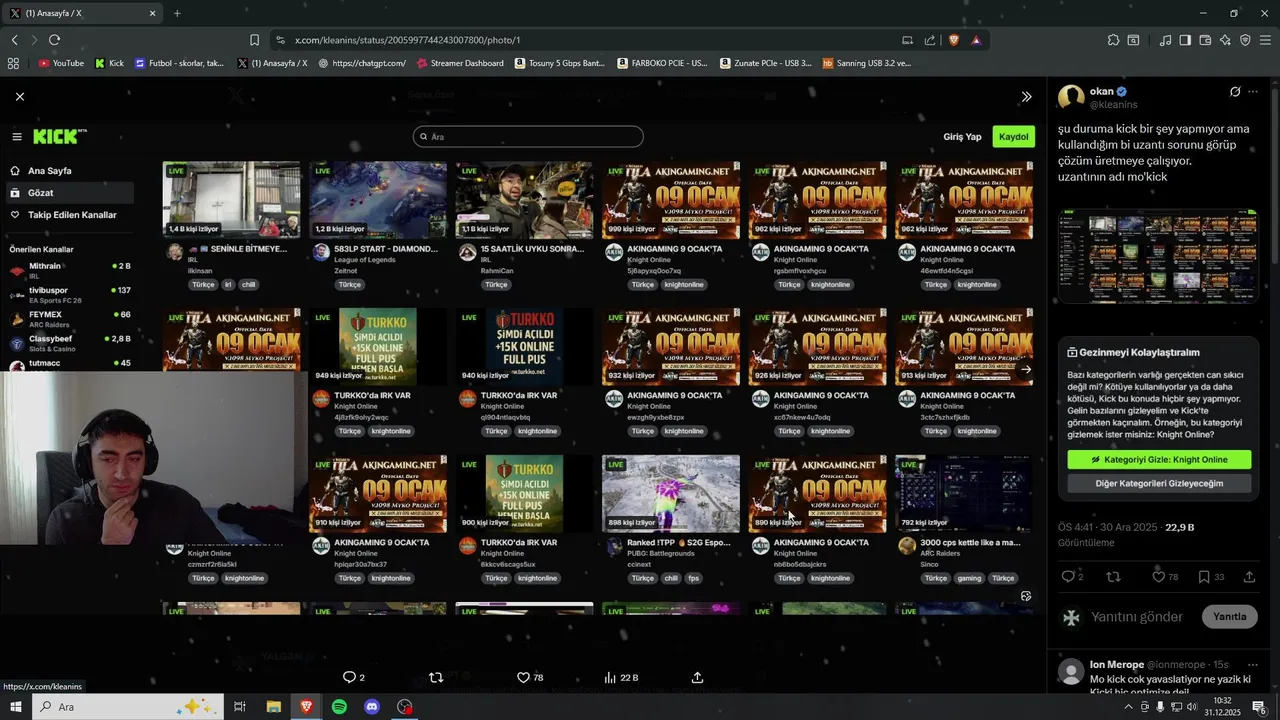Open Edit image with Grok icon
This screenshot has width=1280, height=720.
(1026, 596)
